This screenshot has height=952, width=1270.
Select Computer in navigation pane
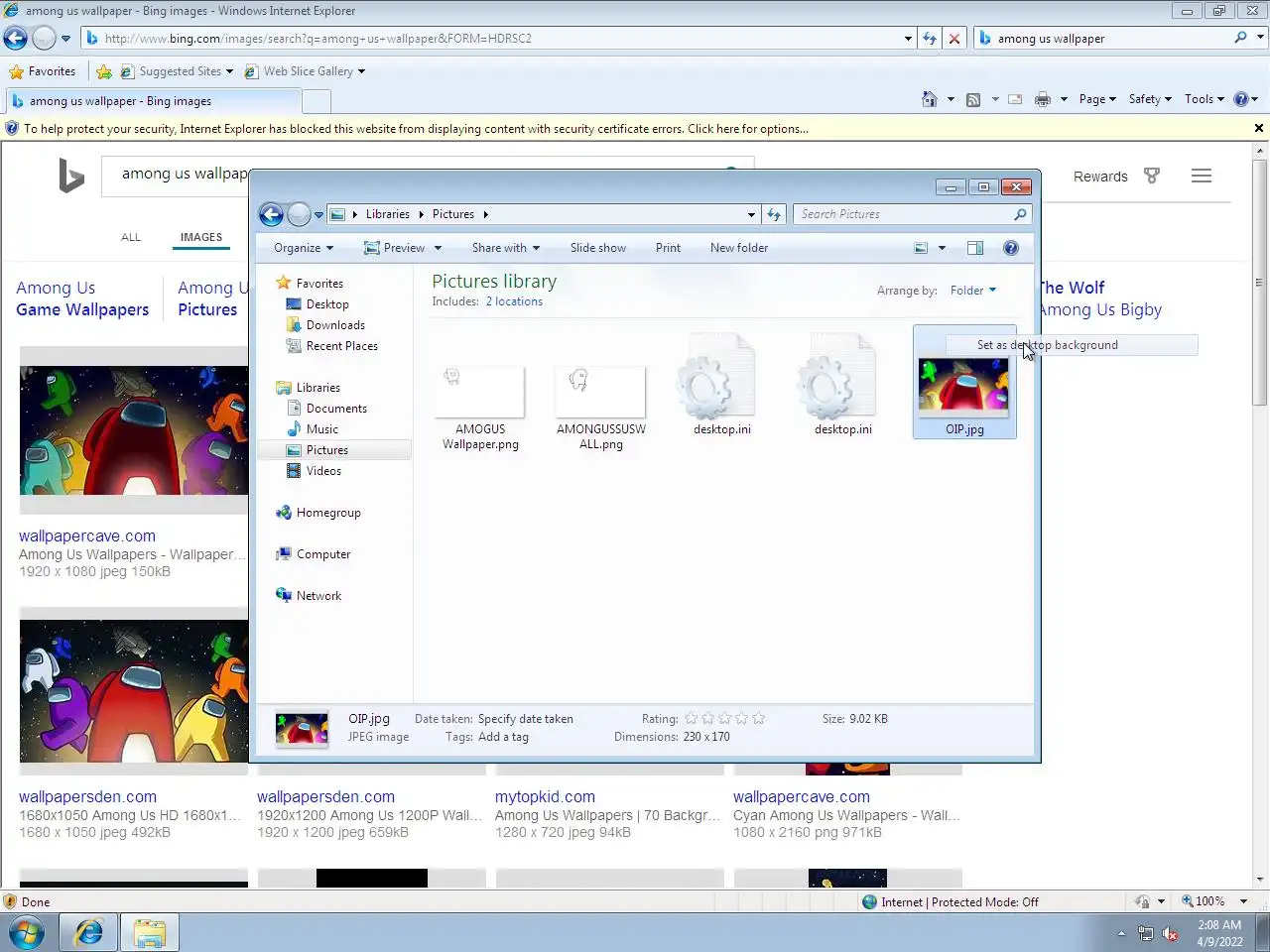point(323,554)
